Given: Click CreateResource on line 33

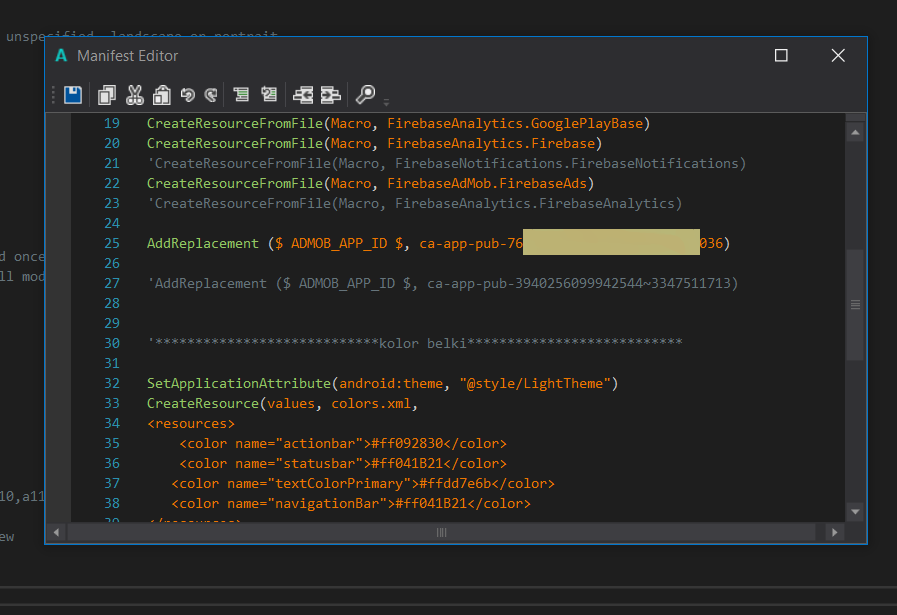Looking at the screenshot, I should pos(203,404).
